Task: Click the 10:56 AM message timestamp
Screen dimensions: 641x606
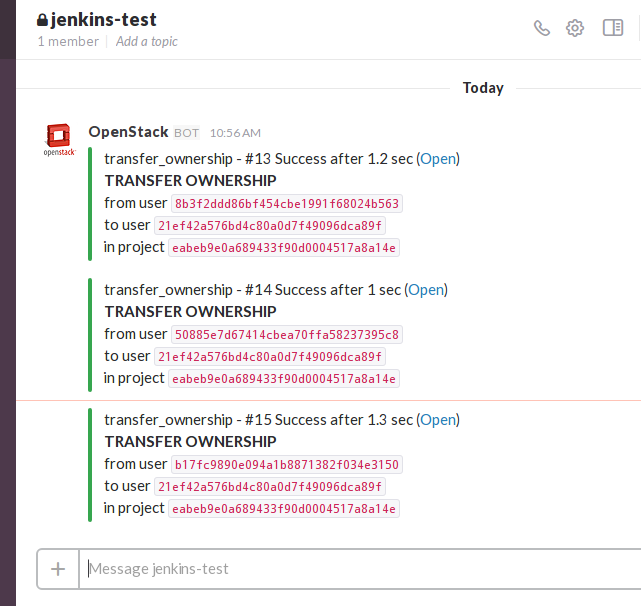Action: [235, 133]
